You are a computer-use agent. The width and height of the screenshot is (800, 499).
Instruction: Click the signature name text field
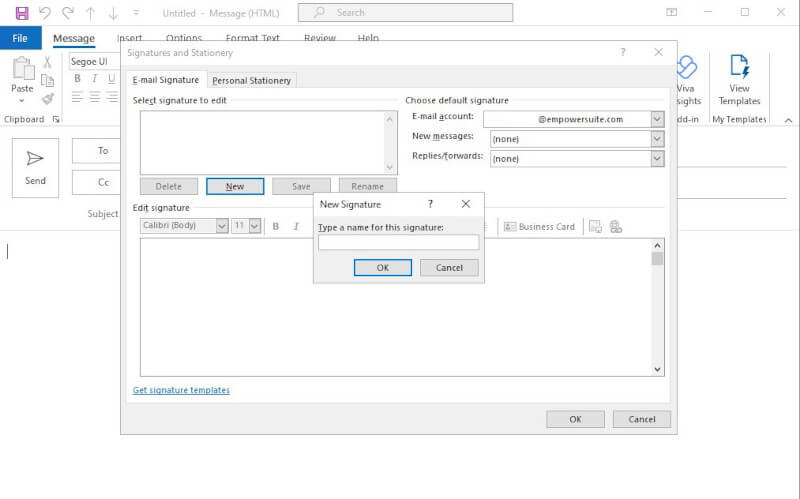(398, 242)
